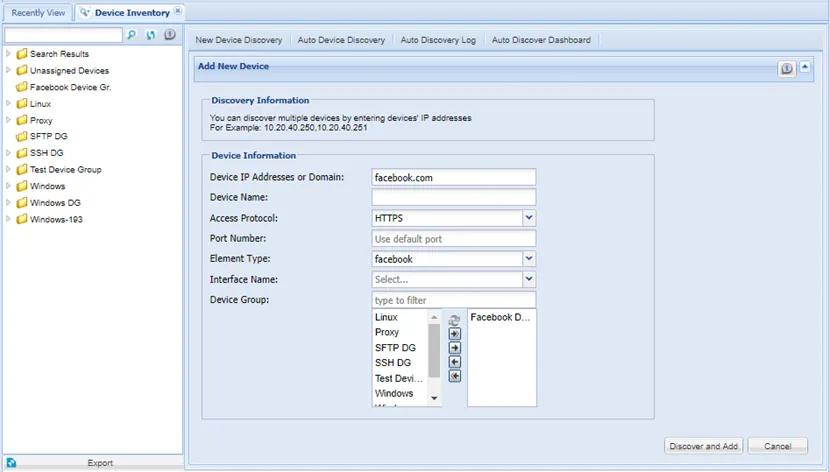The height and width of the screenshot is (472, 830).
Task: Click the Search Results folder icon
Action: pyautogui.click(x=22, y=54)
